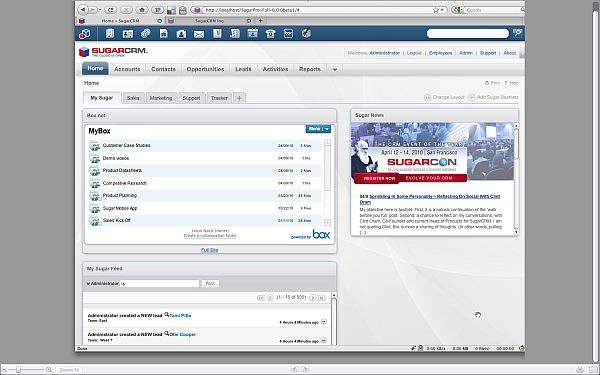Delete the Ollie Cooper feed entry
The height and width of the screenshot is (375, 600).
pos(324,340)
